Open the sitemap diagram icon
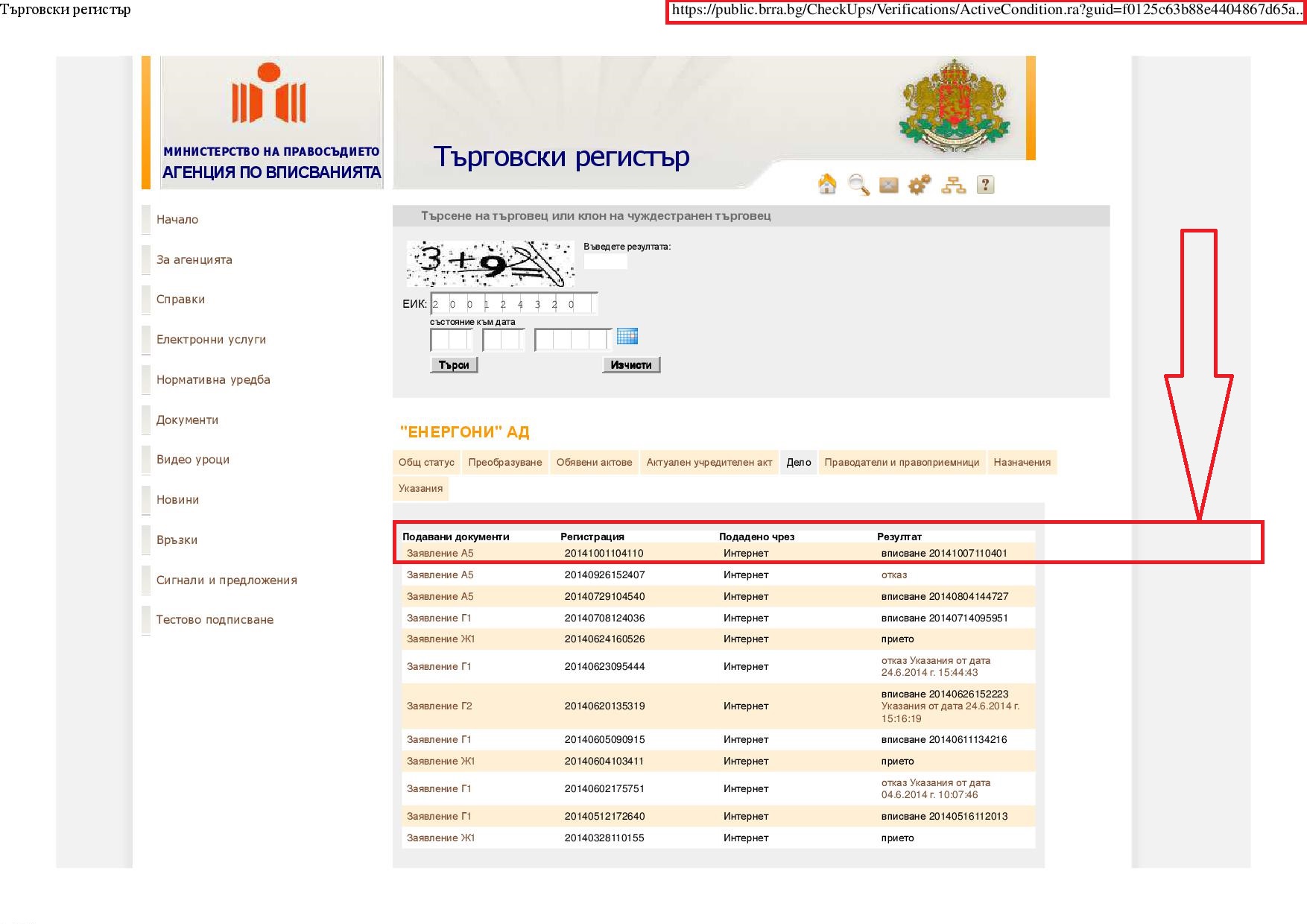The image size is (1307, 924). coord(953,185)
